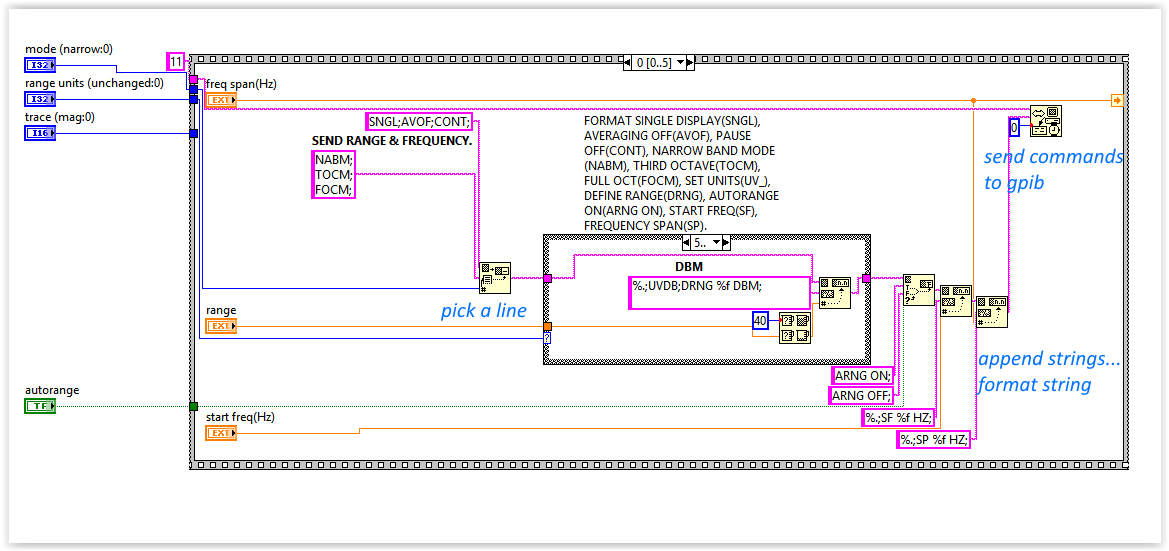Click the 'pick a line' comment
Screen dimensions: 1169x551
coord(483,312)
